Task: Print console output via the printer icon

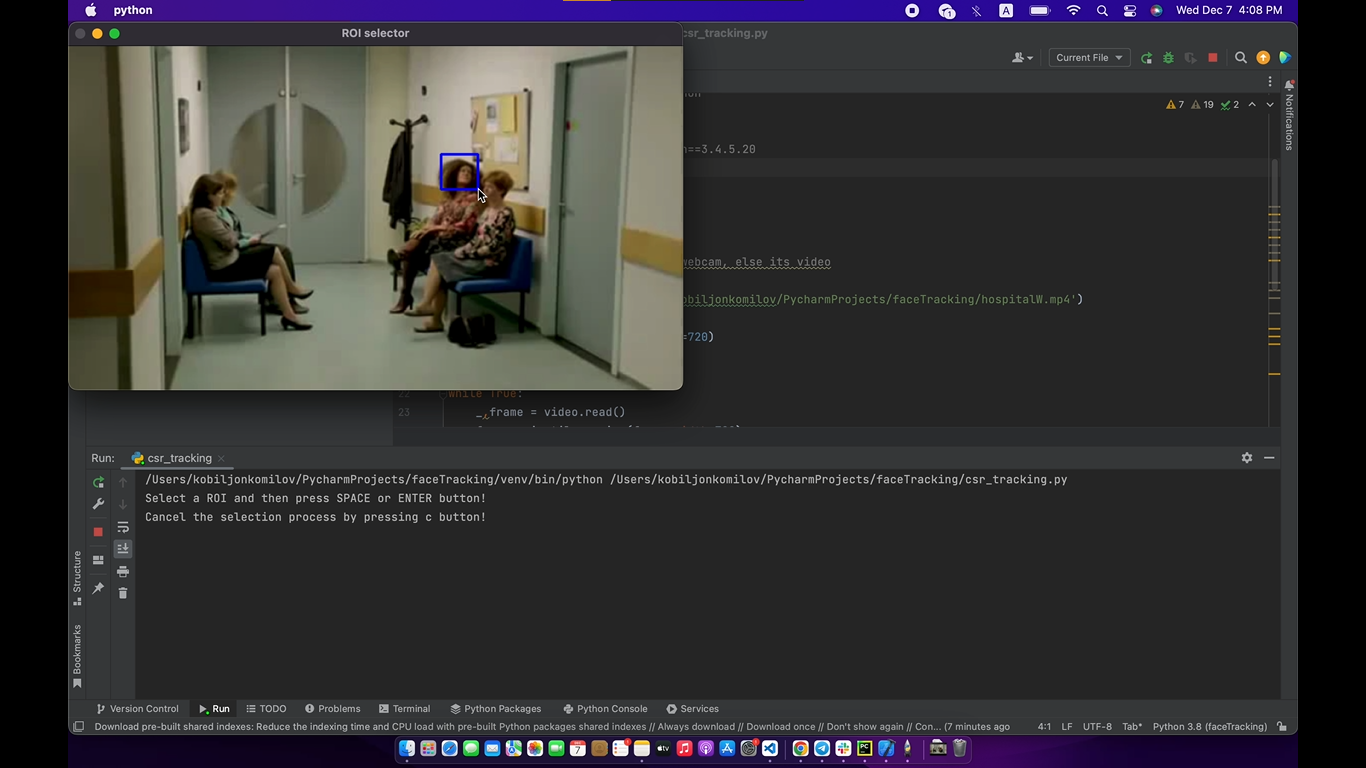Action: coord(123,571)
